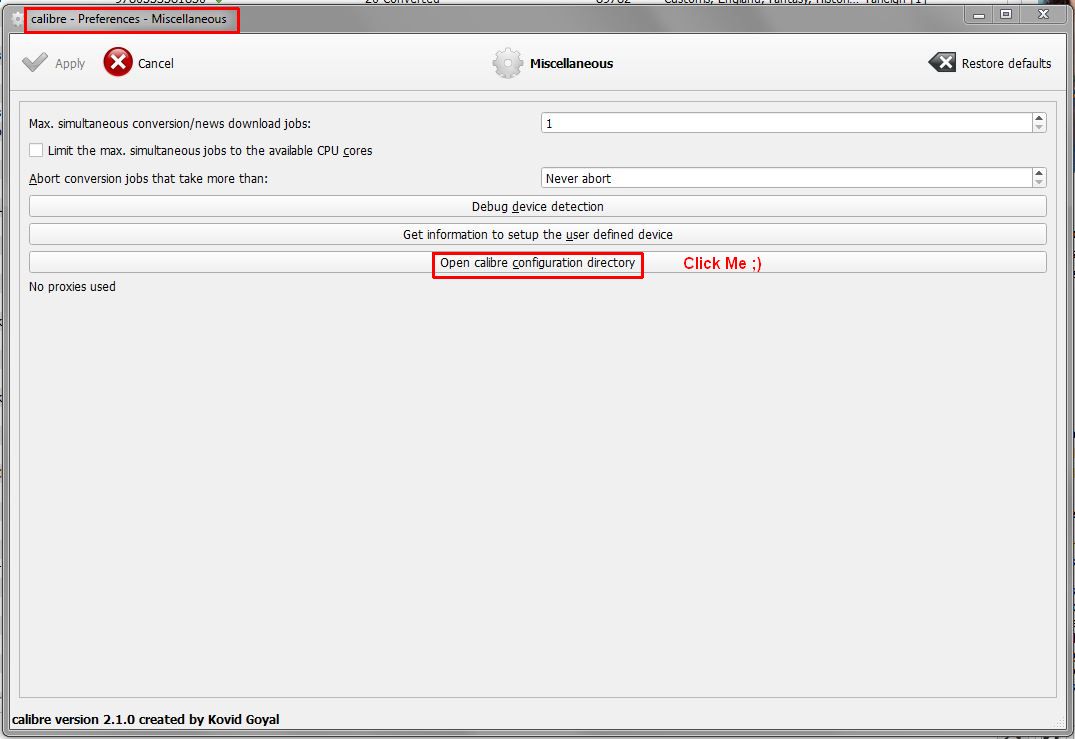Image resolution: width=1075 pixels, height=739 pixels.
Task: Minimize the Preferences window
Action: point(979,14)
